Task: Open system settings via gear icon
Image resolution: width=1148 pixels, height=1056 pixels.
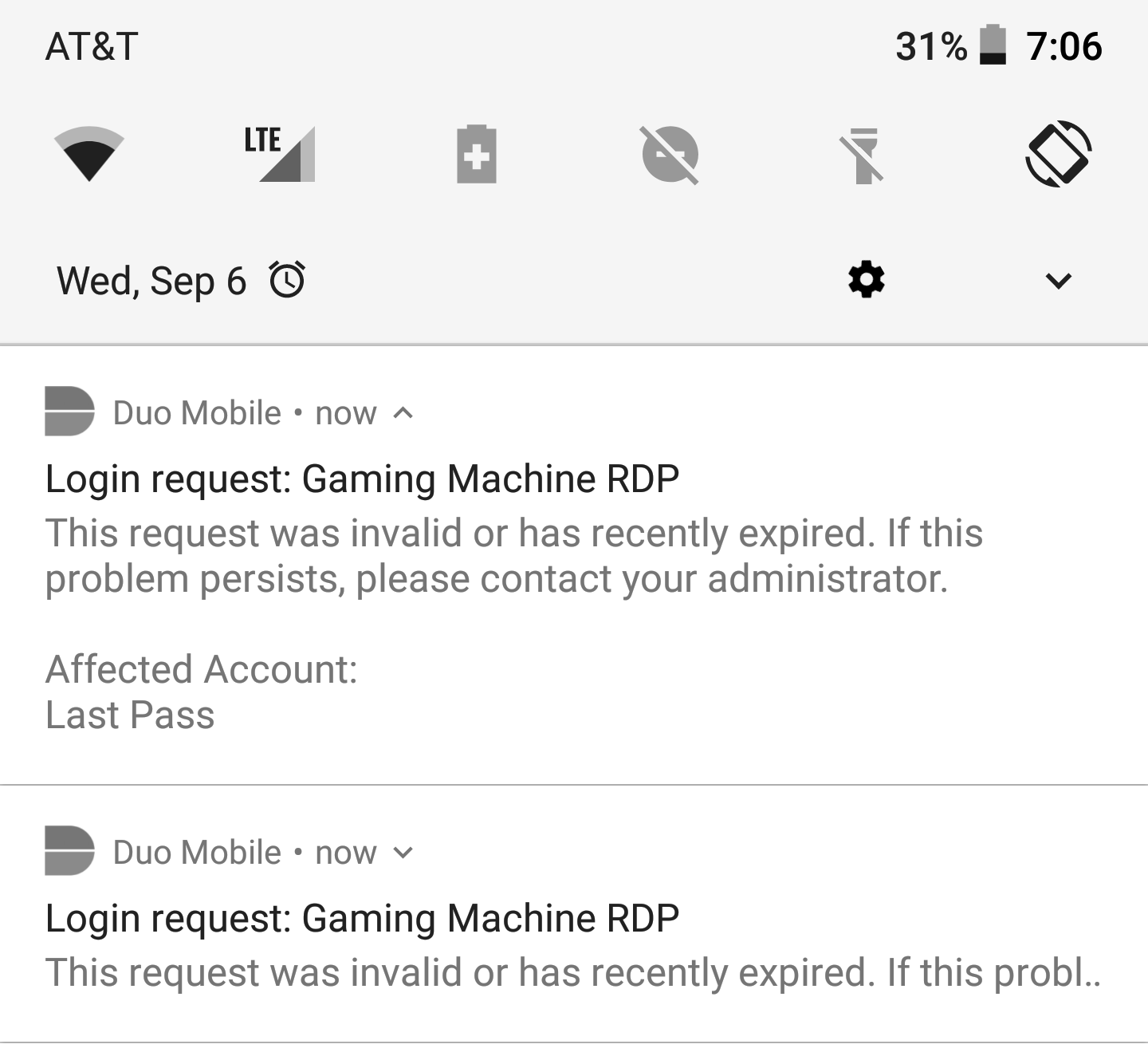Action: (x=866, y=280)
